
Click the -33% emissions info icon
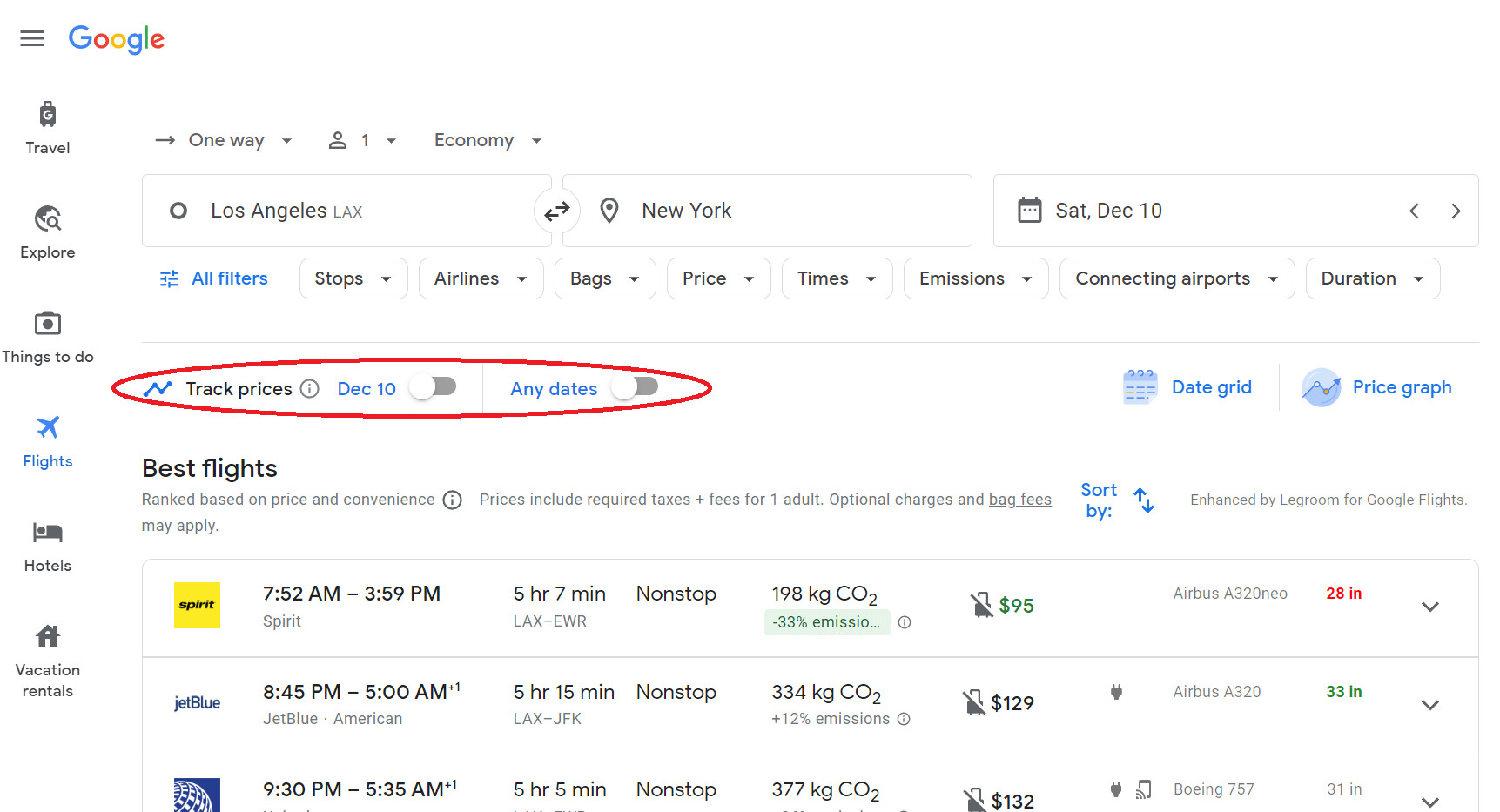pyautogui.click(x=905, y=622)
